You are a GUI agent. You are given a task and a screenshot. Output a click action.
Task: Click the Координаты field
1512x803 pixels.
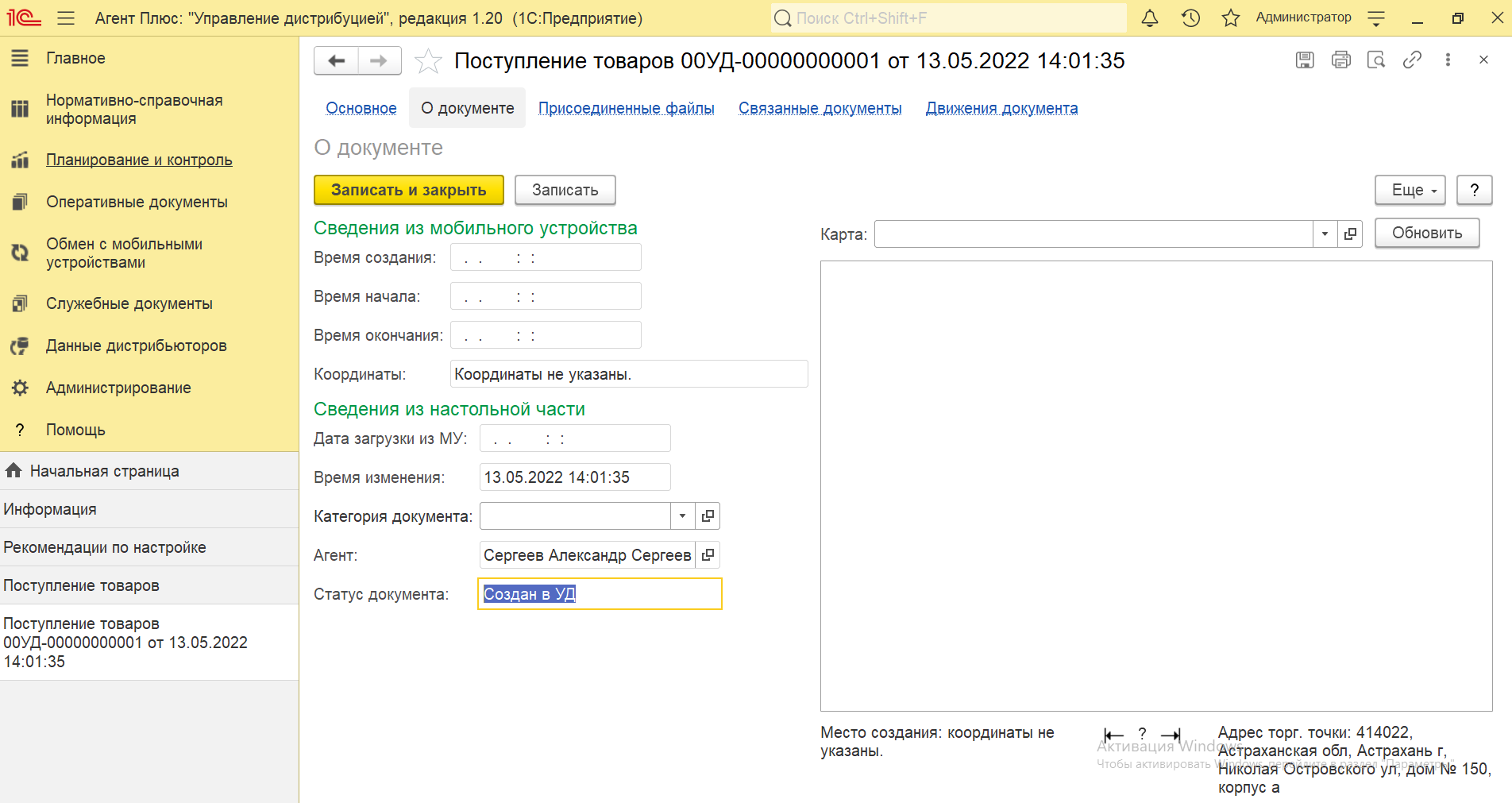[x=629, y=374]
